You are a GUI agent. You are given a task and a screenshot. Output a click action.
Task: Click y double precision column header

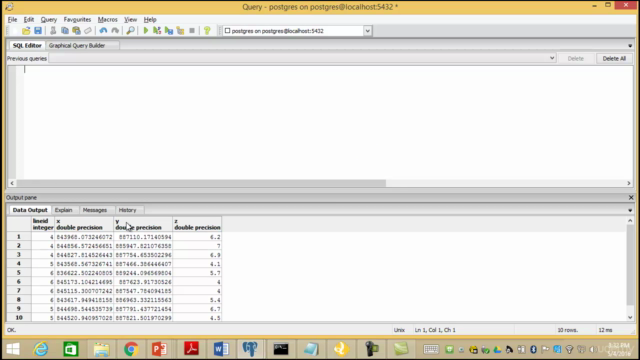coord(143,224)
